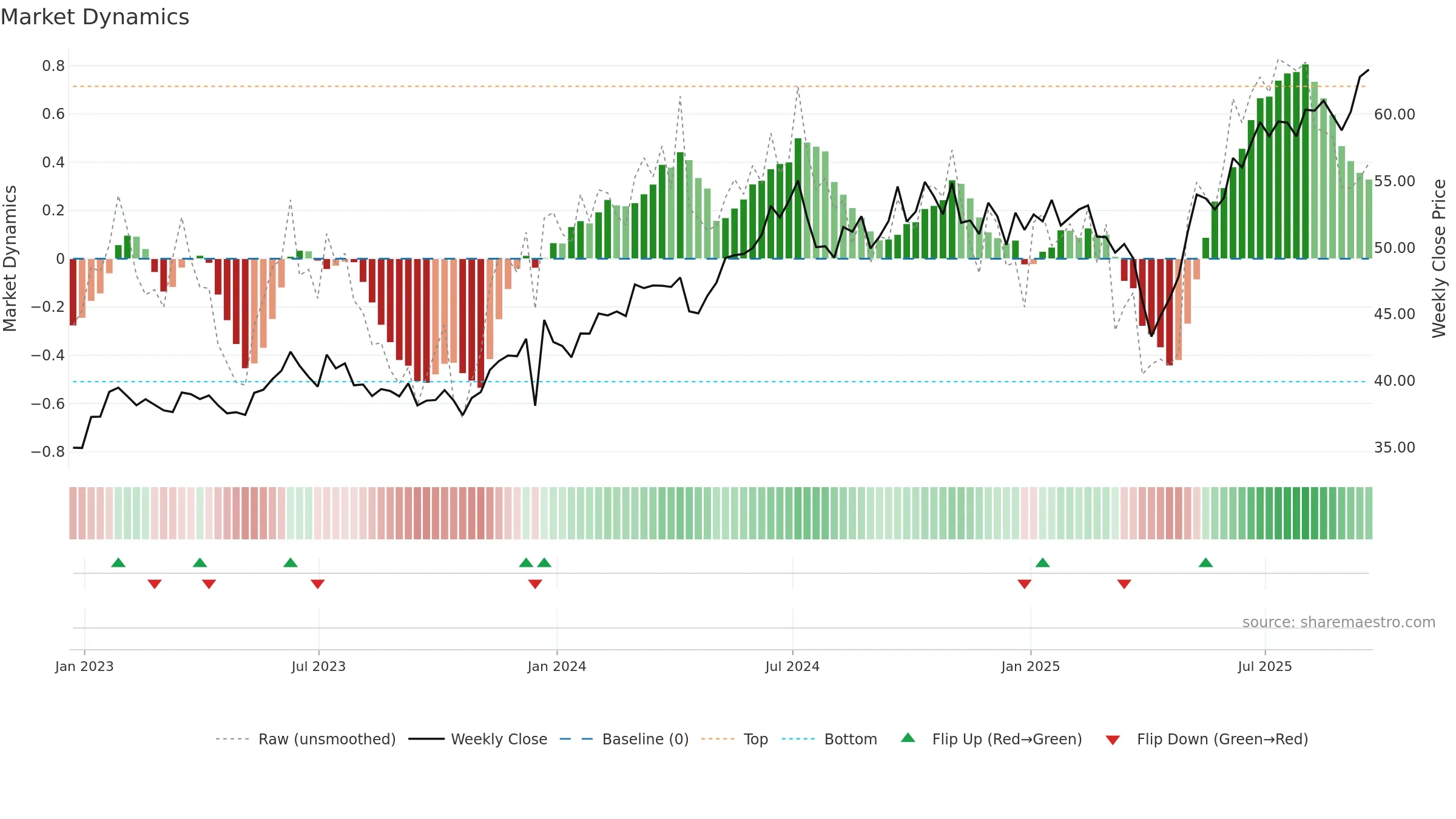Click the 50.00 price tick on right axis
The width and height of the screenshot is (1456, 819).
(x=1395, y=248)
